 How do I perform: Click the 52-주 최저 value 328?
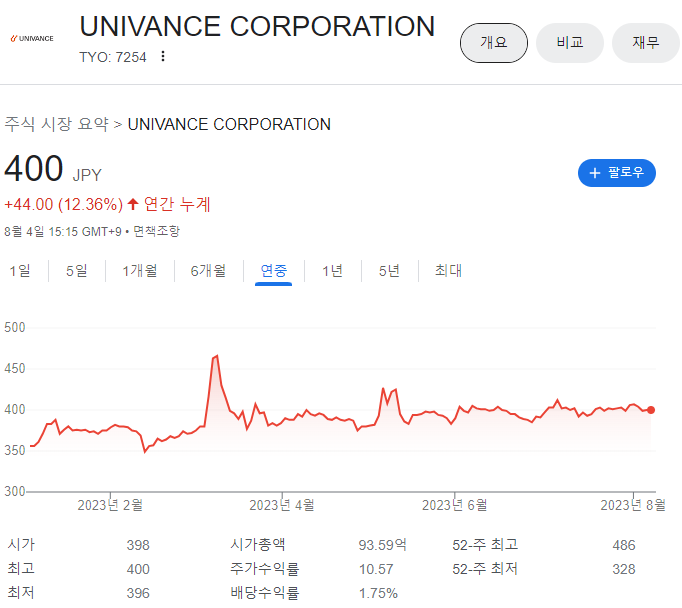point(624,569)
